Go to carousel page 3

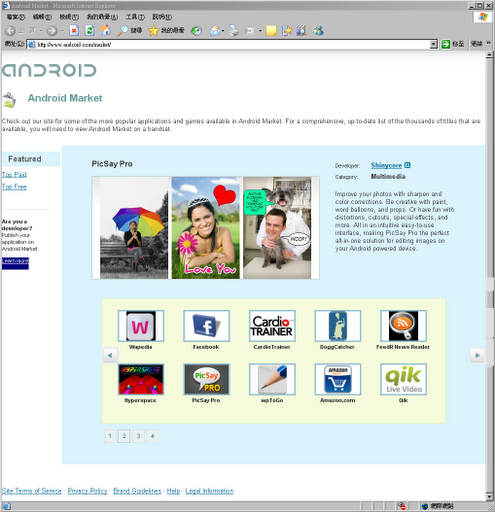[138, 436]
